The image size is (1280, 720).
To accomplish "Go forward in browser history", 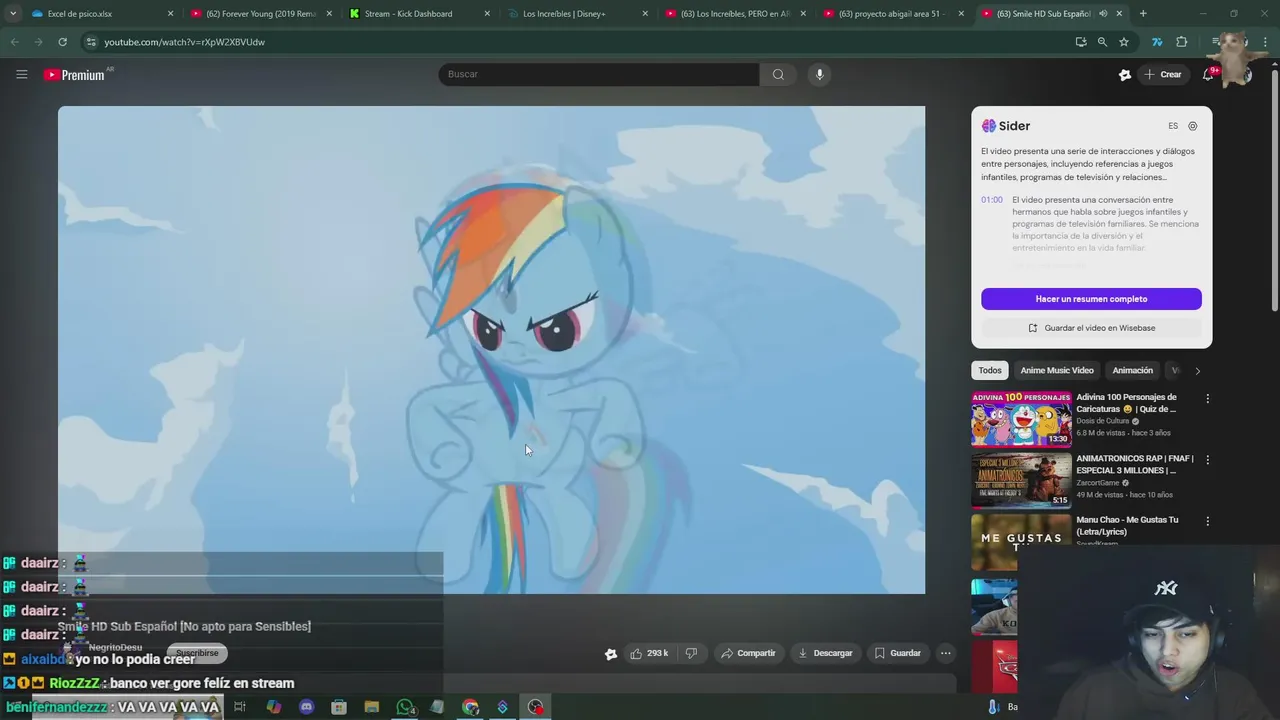I will tap(38, 42).
